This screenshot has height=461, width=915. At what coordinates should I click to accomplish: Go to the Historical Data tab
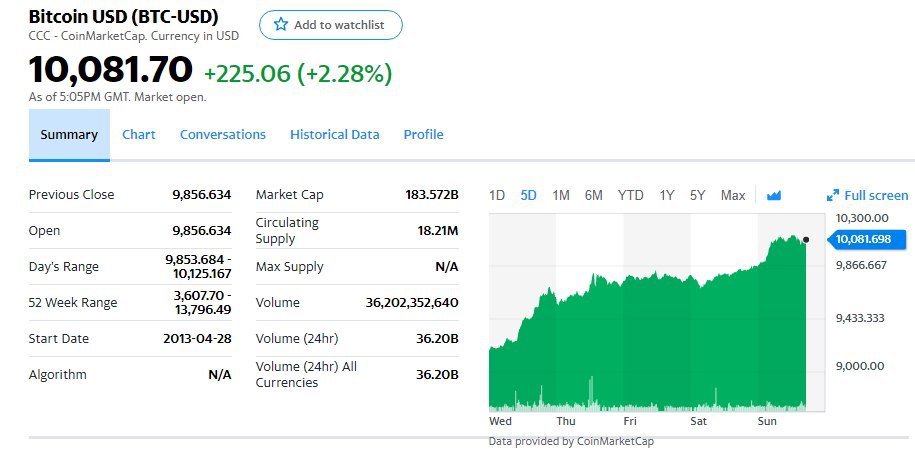tap(335, 135)
